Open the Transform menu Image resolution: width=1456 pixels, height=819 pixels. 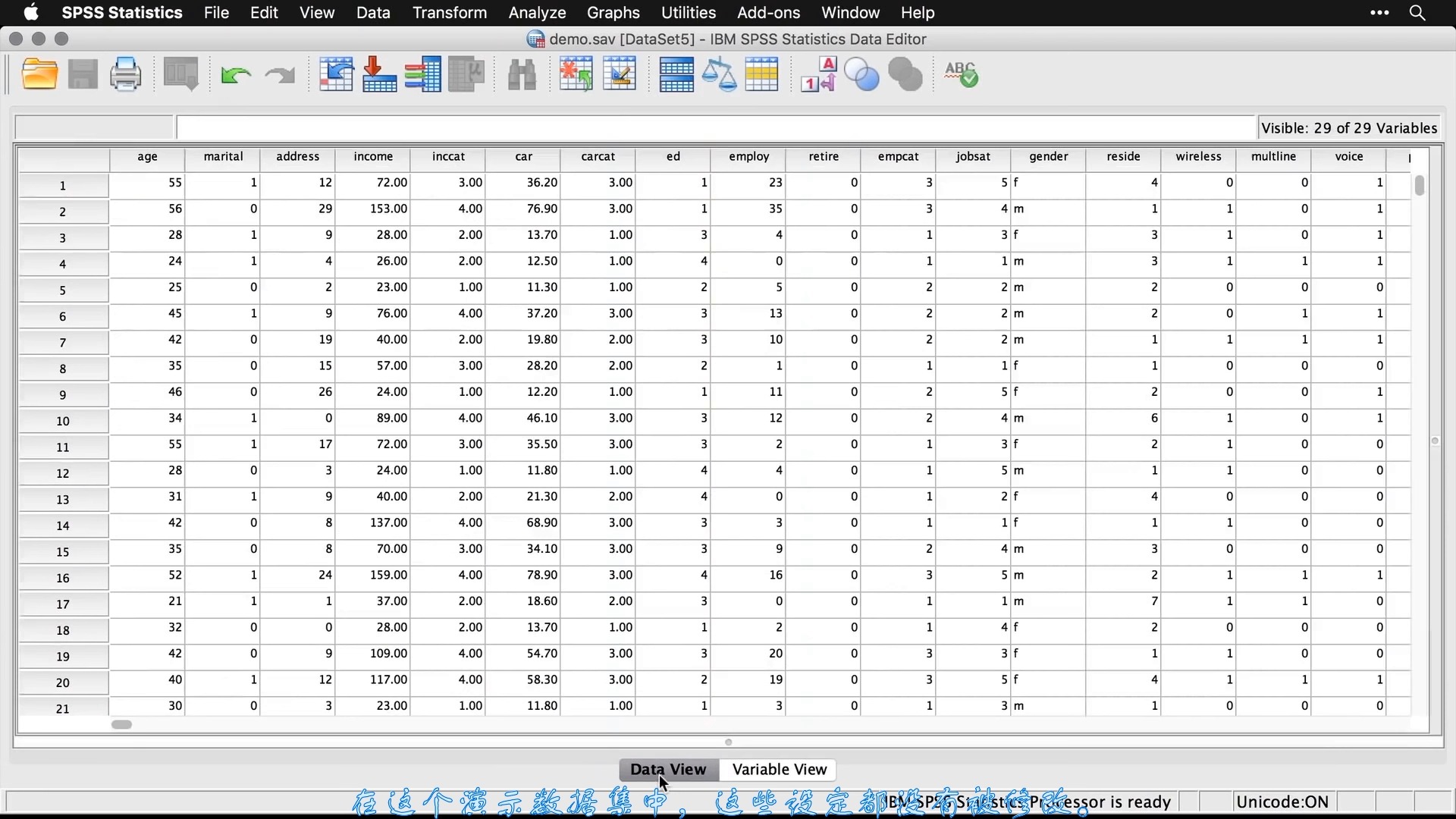[450, 13]
